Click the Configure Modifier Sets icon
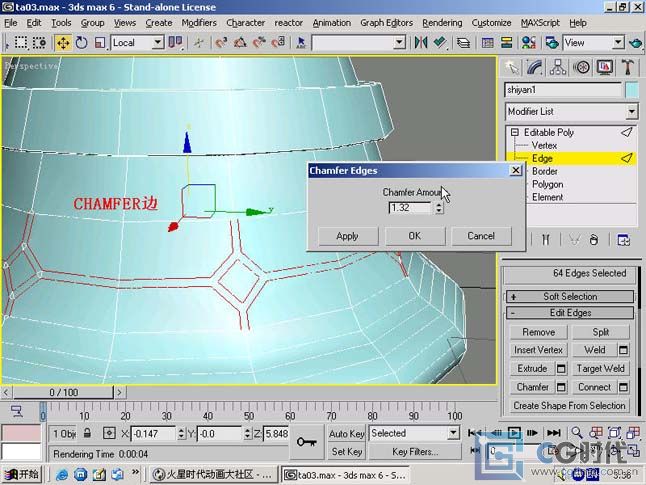 (623, 240)
